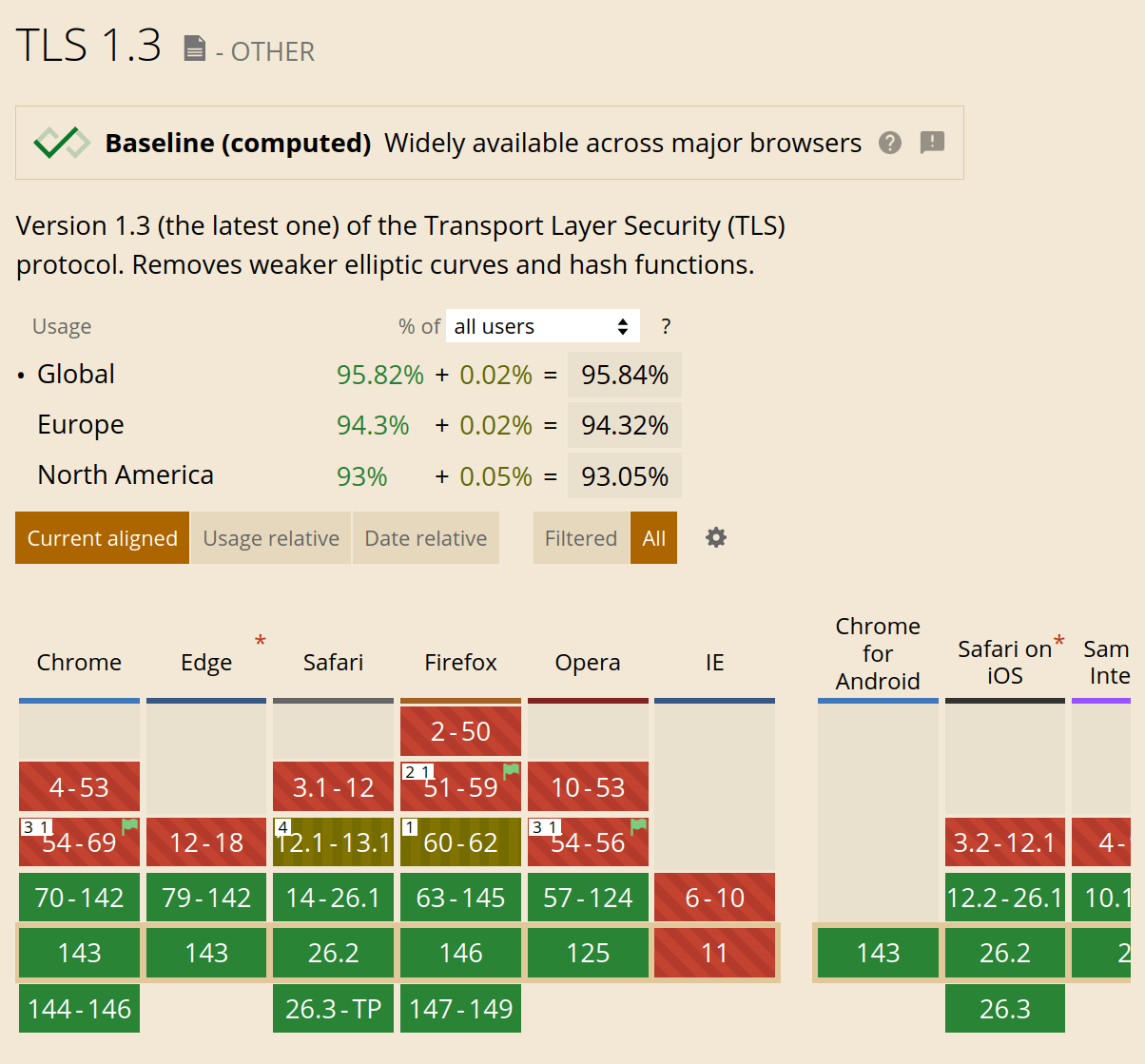Click the usage question mark next to dropdown
The width and height of the screenshot is (1145, 1064).
tap(666, 326)
